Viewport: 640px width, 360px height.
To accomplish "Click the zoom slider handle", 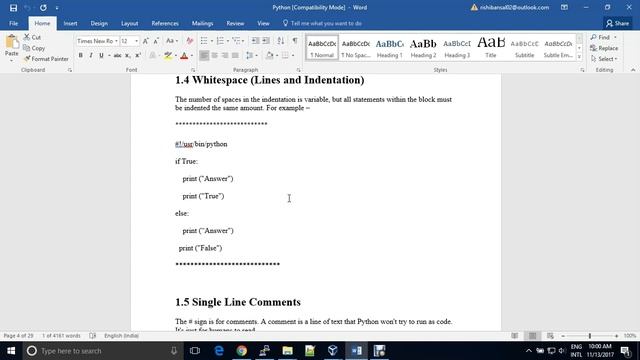I will point(590,336).
